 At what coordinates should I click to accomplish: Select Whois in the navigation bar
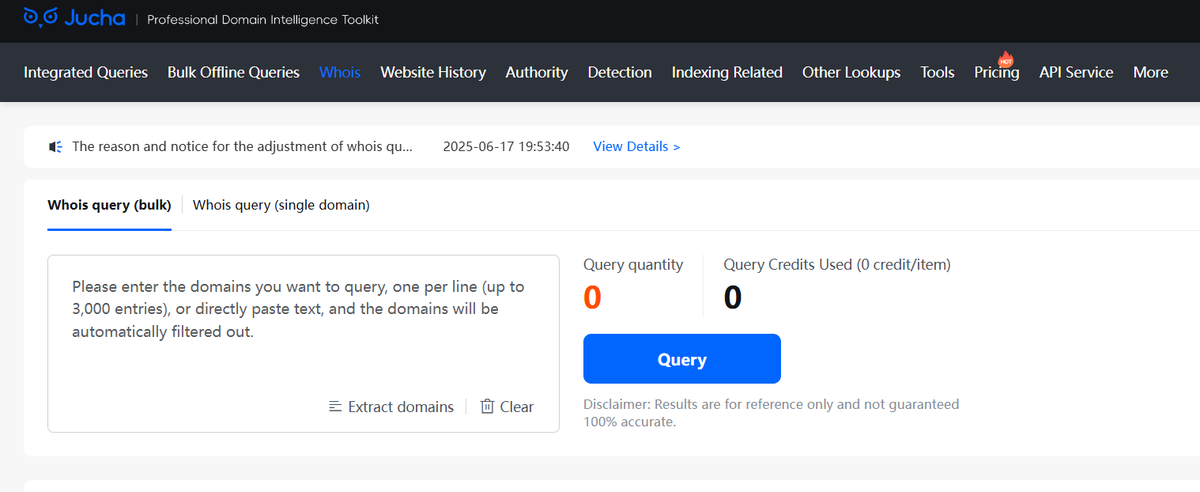[340, 72]
